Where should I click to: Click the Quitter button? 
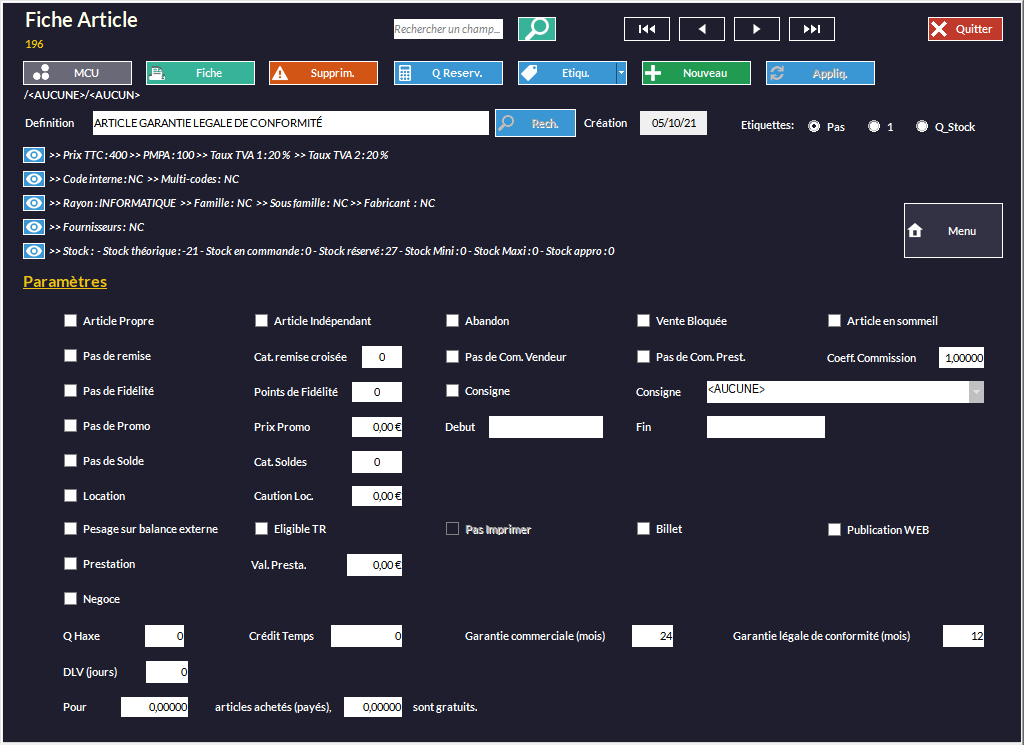click(x=964, y=29)
